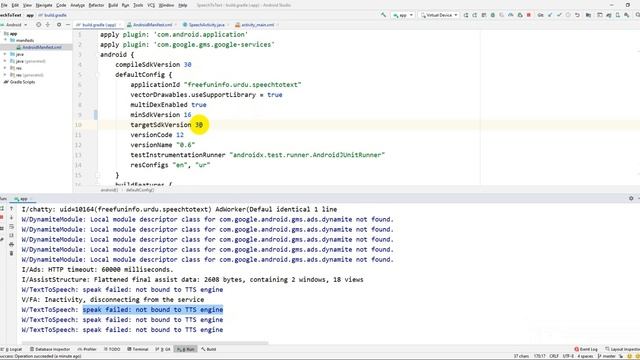Switch to the build.gradle (app) editor tab
Image resolution: width=640 pixels, height=360 pixels.
click(98, 25)
